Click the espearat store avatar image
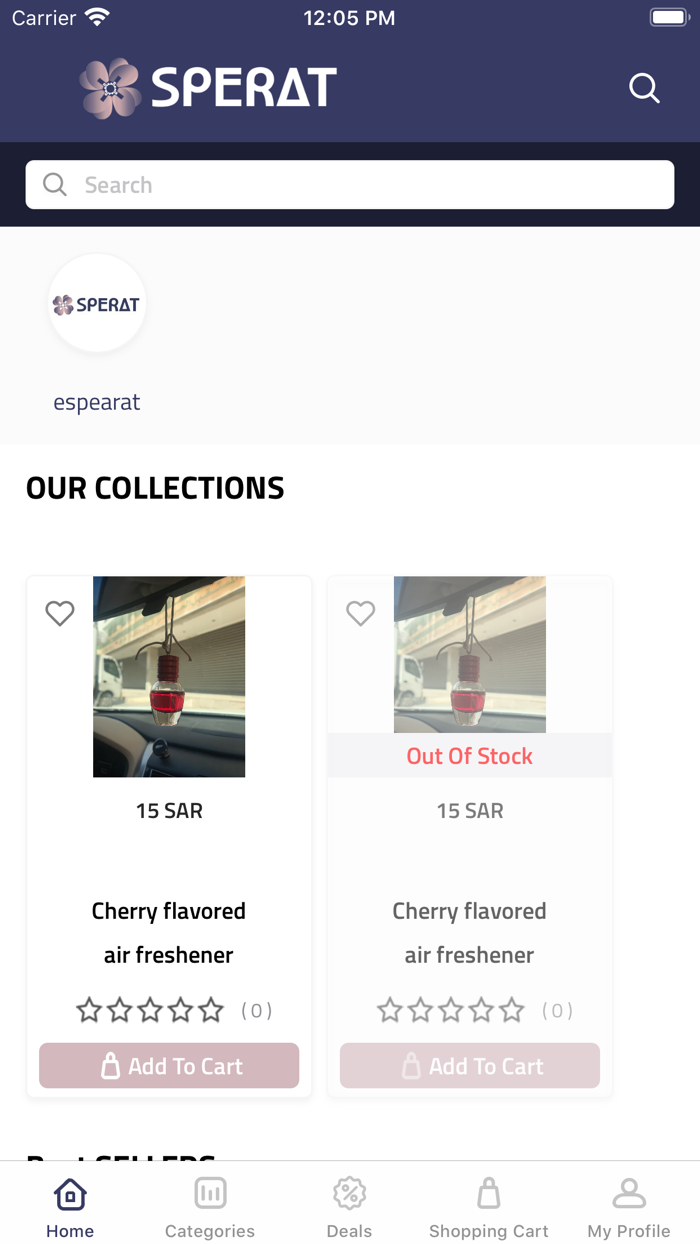The image size is (700, 1244). 97,303
